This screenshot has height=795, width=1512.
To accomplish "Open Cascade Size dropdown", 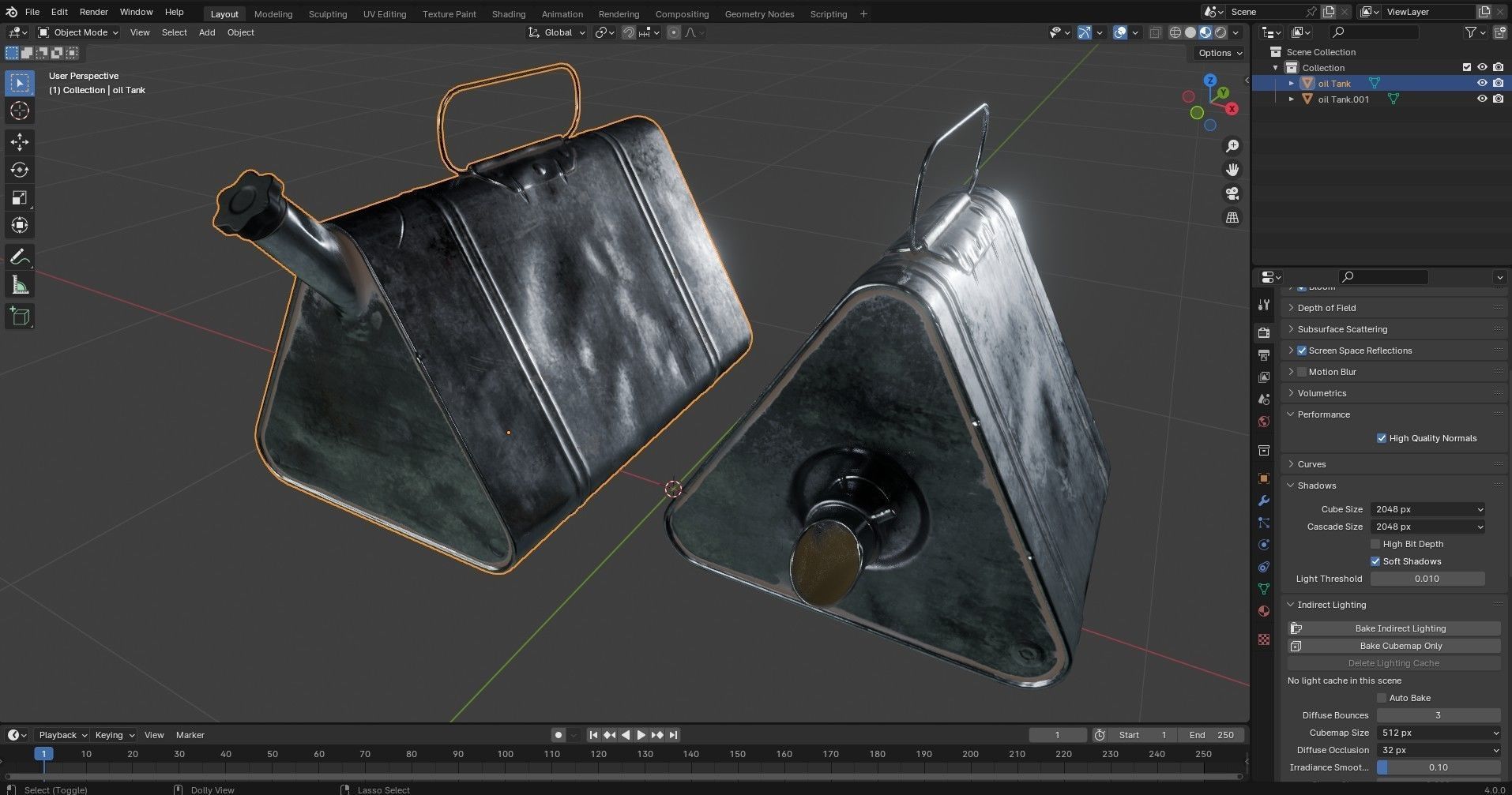I will pos(1427,527).
